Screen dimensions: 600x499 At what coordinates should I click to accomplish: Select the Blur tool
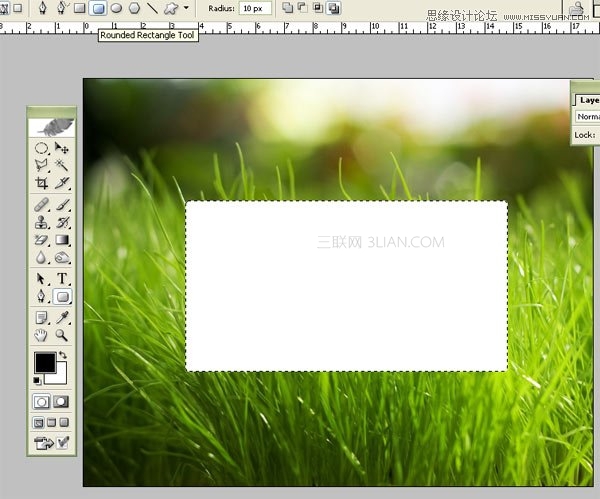click(x=42, y=258)
